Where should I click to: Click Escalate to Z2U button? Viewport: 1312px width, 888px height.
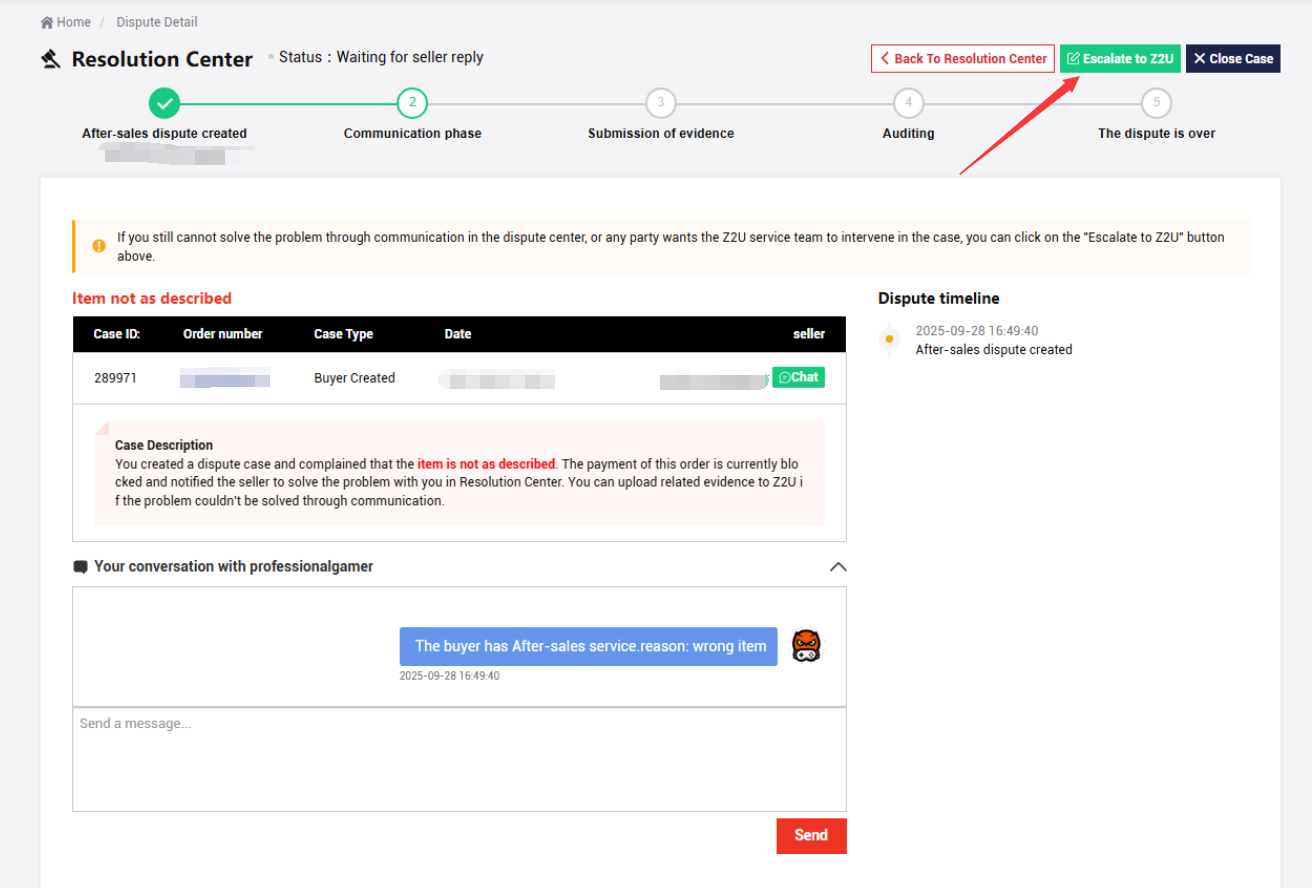pyautogui.click(x=1120, y=59)
